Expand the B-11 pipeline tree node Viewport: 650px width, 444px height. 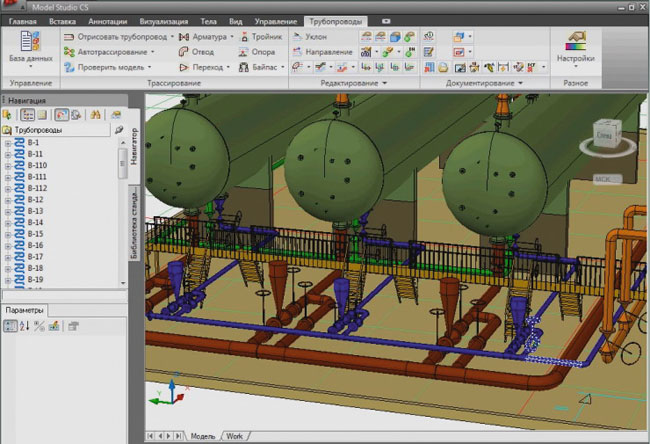click(x=7, y=154)
